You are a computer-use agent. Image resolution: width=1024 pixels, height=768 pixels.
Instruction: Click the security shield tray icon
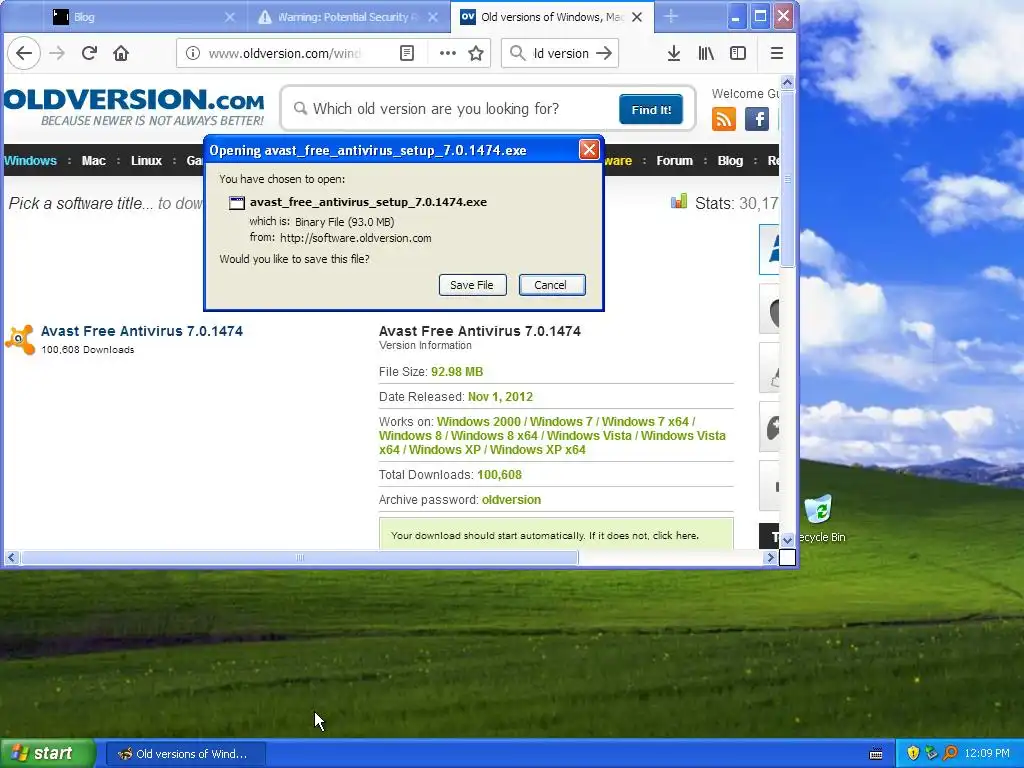point(913,753)
